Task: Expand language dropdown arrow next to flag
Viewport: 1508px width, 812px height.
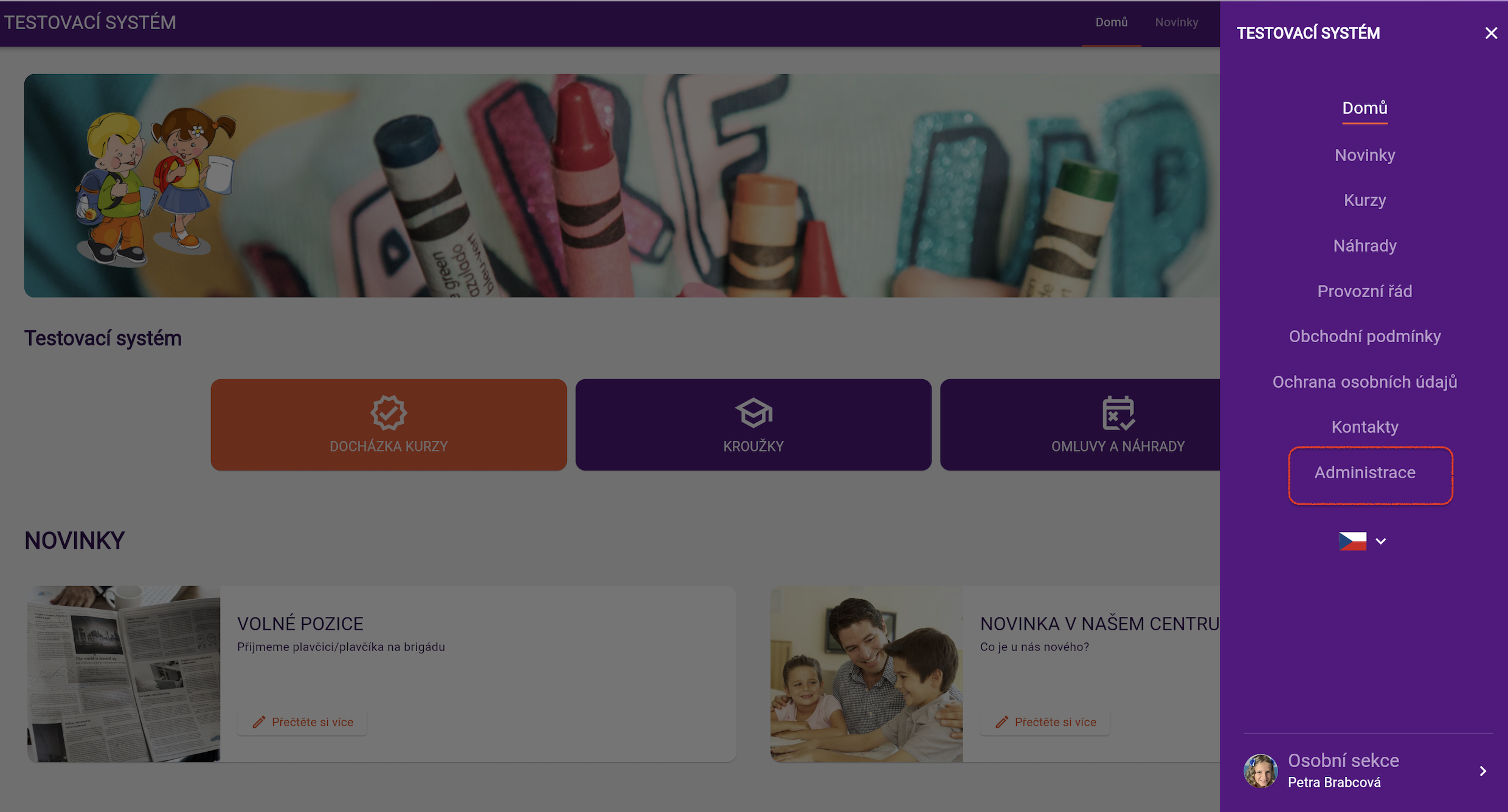Action: click(x=1381, y=541)
